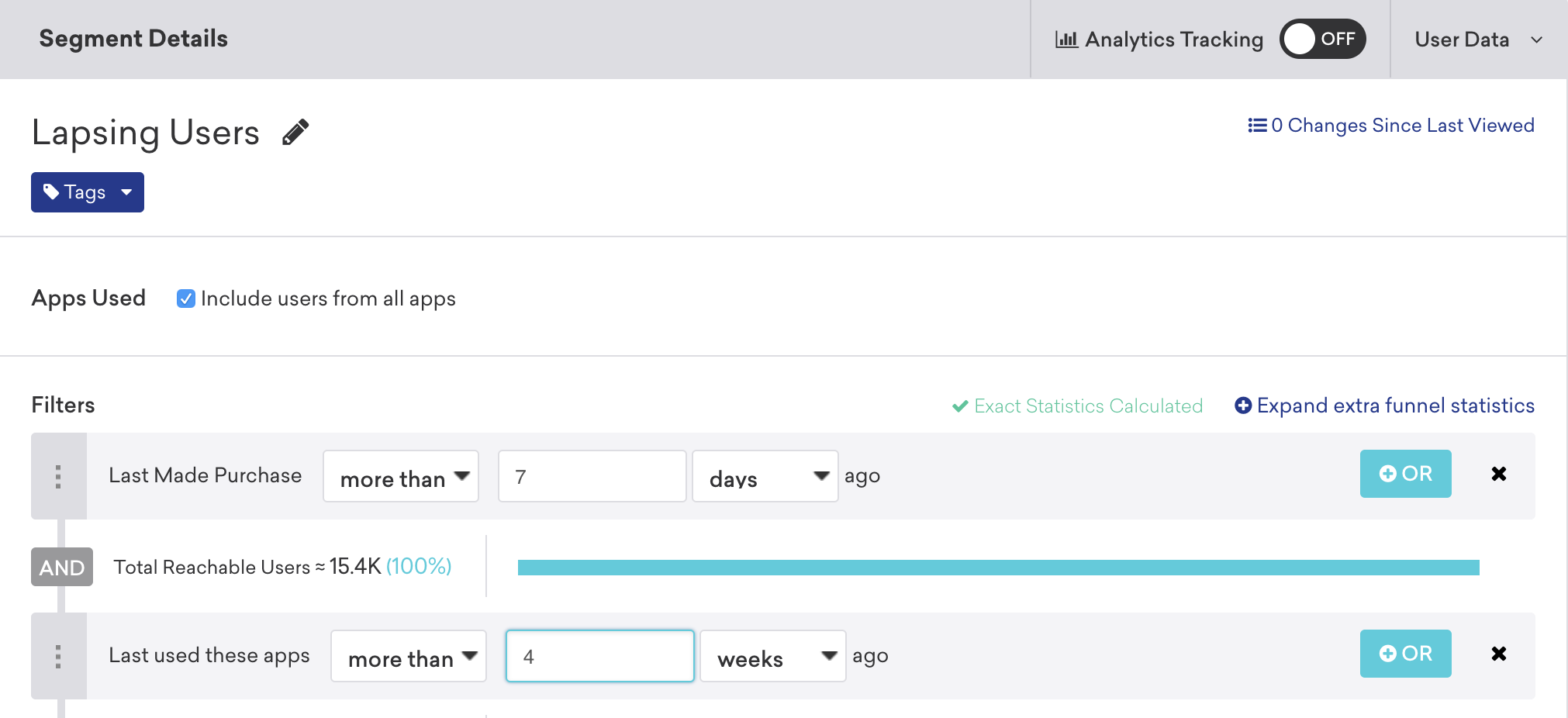Screen dimensions: 1568x718
Task: Click the input field containing 7
Action: (592, 476)
